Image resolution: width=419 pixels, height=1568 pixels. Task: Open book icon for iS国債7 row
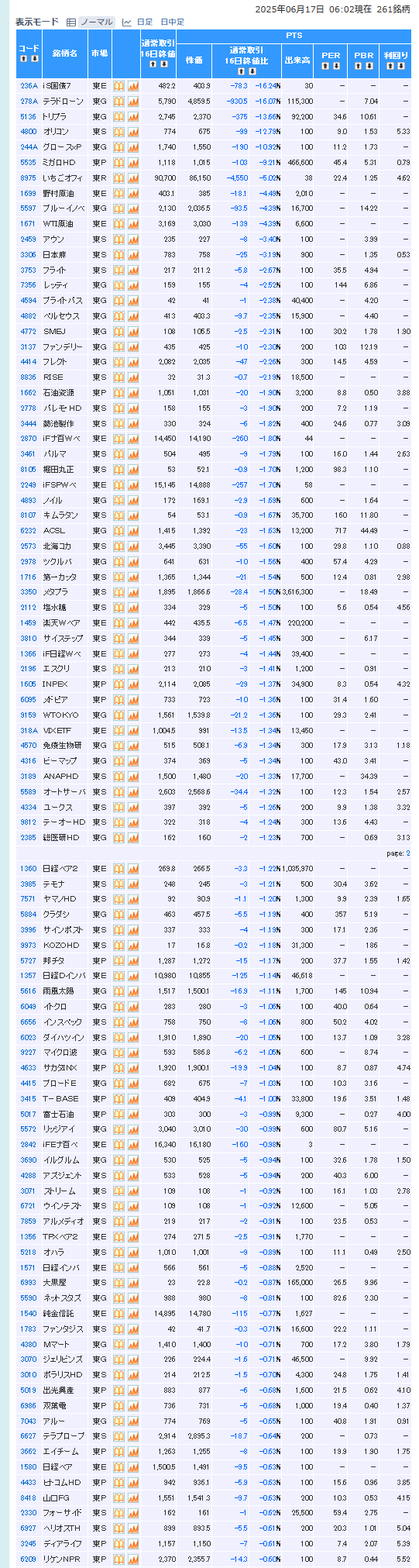[x=119, y=86]
